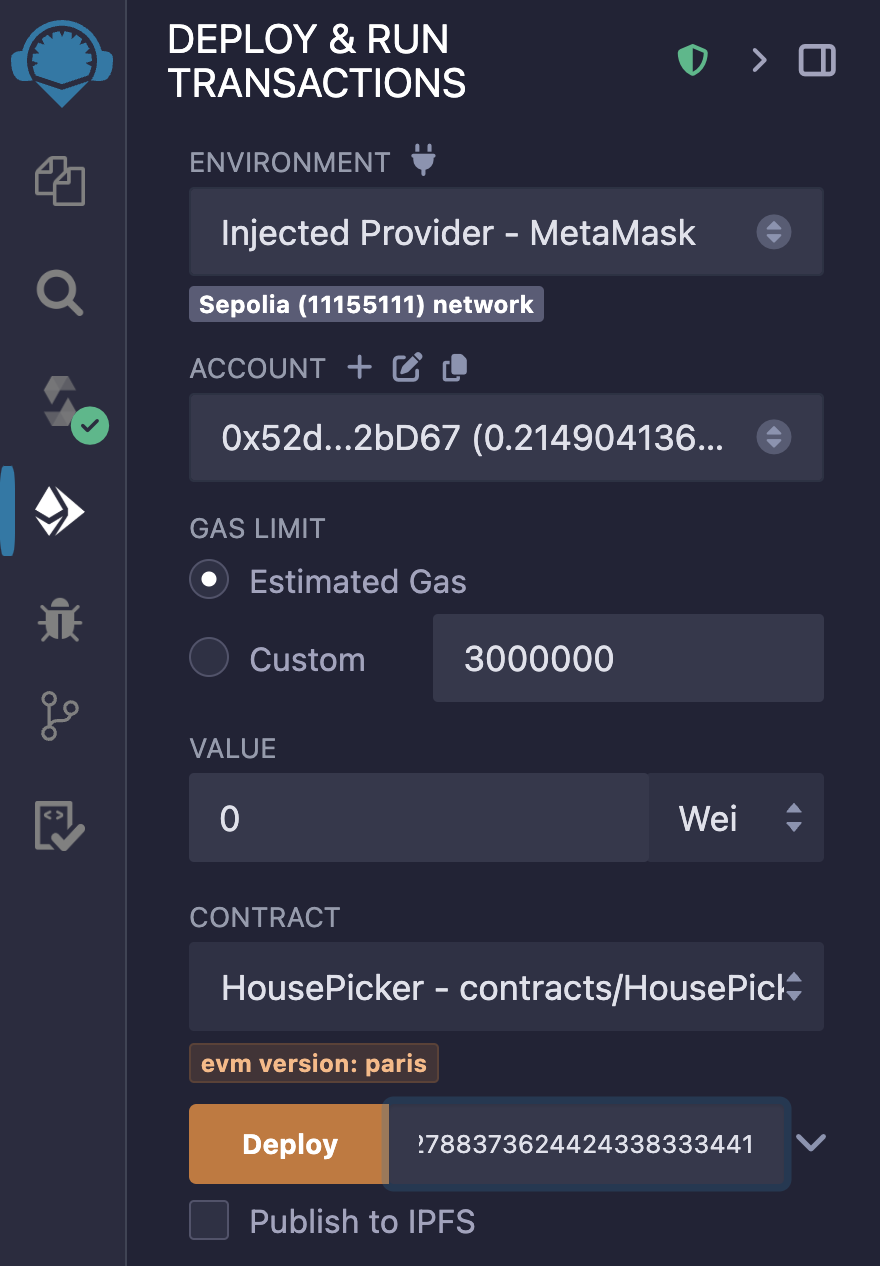
Task: Select the Estimated Gas radio button
Action: (210, 581)
